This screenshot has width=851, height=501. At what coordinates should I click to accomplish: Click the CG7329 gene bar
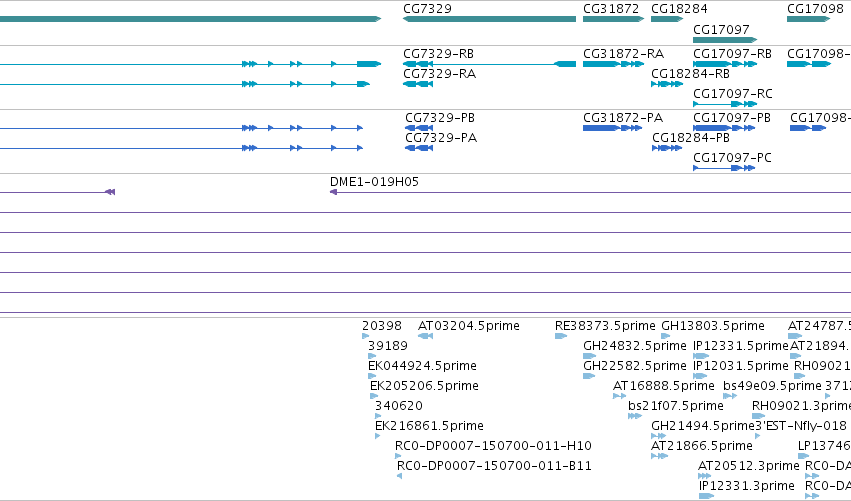489,19
